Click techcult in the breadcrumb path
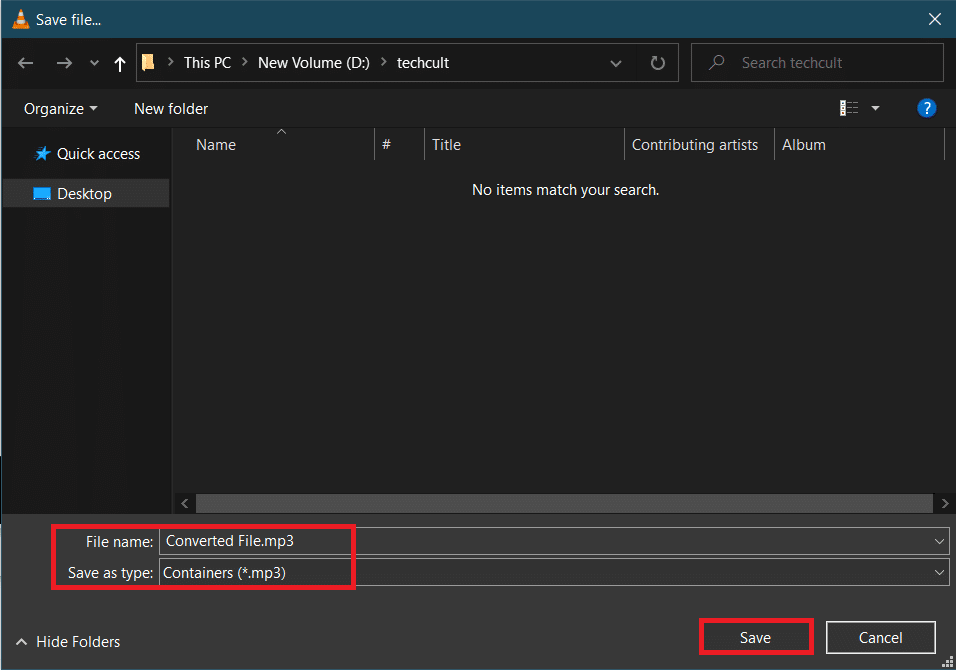 click(x=423, y=63)
